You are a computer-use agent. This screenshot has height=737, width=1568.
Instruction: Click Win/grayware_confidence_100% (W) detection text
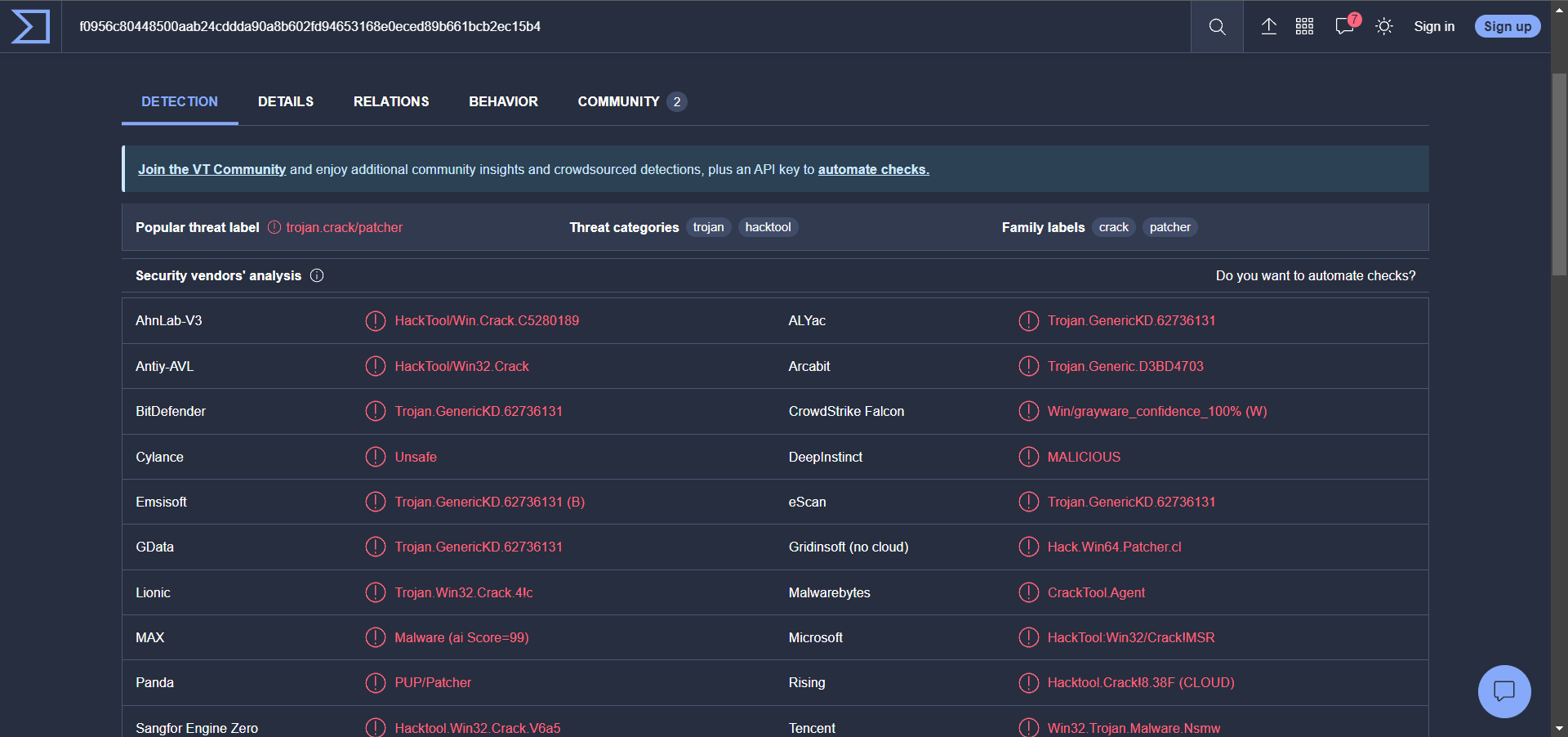click(x=1157, y=411)
